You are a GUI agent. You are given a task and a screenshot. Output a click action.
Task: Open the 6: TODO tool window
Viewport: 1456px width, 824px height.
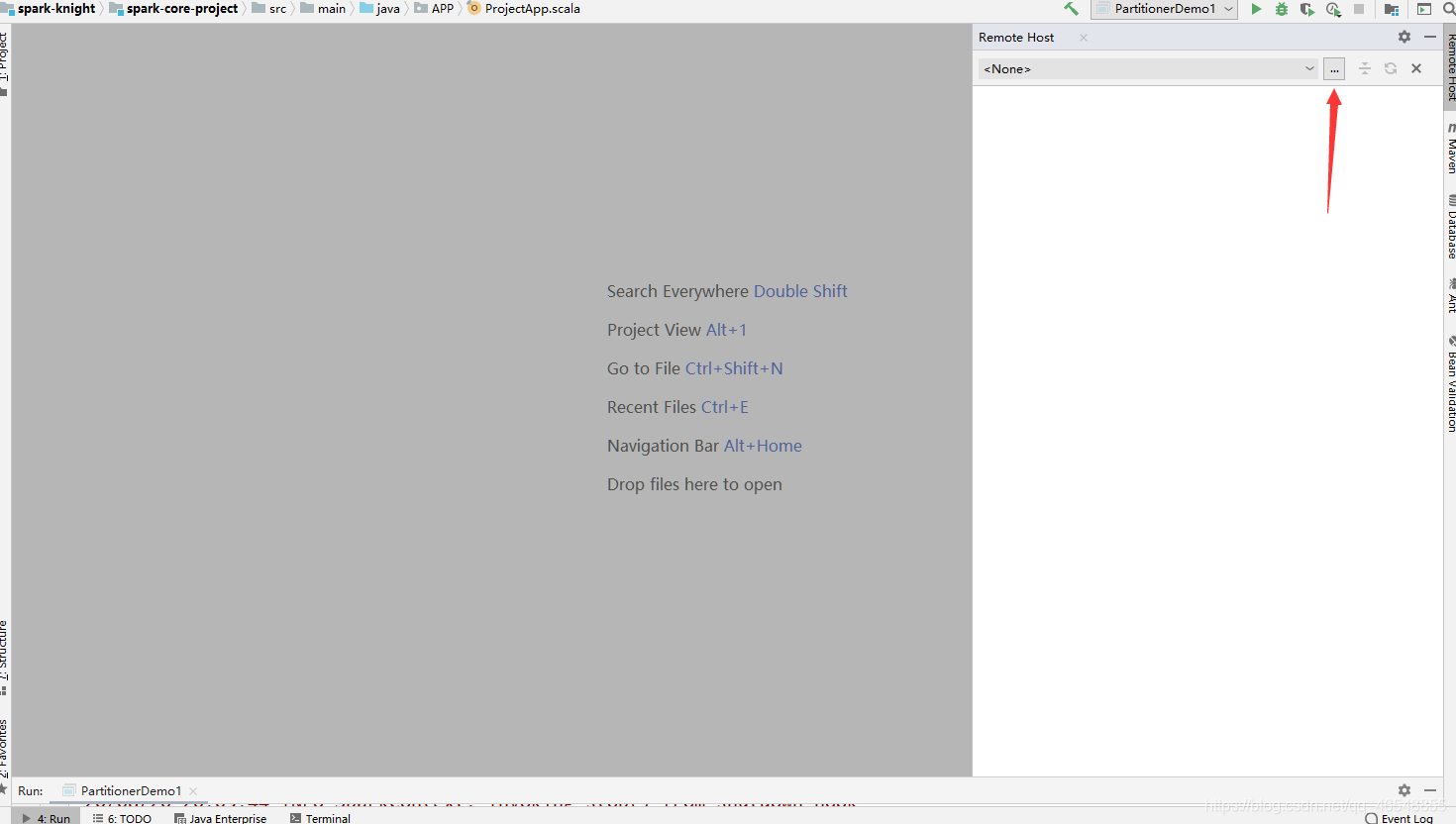point(122,818)
